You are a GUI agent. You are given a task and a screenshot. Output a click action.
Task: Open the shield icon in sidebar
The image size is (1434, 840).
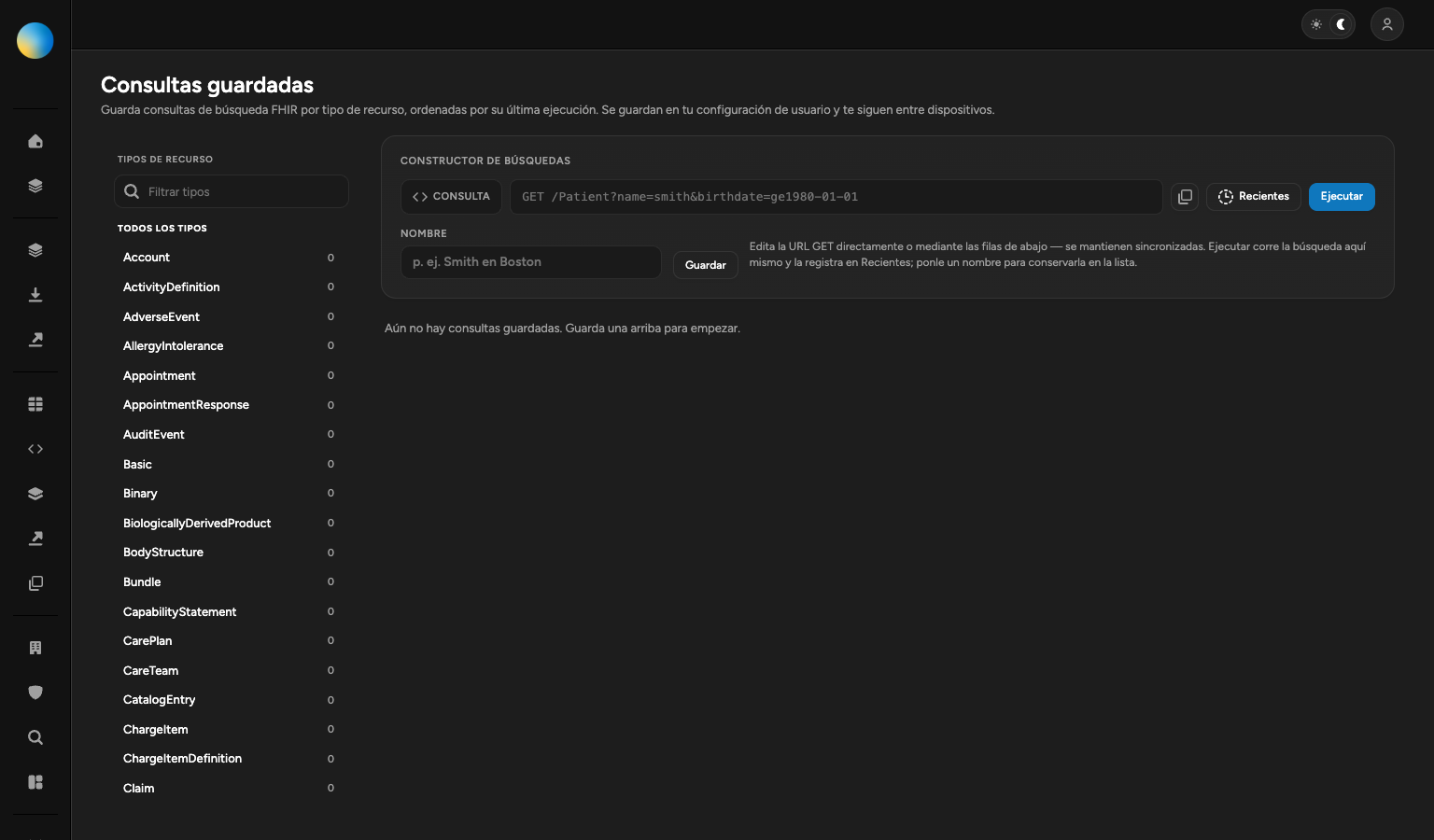pyautogui.click(x=35, y=693)
